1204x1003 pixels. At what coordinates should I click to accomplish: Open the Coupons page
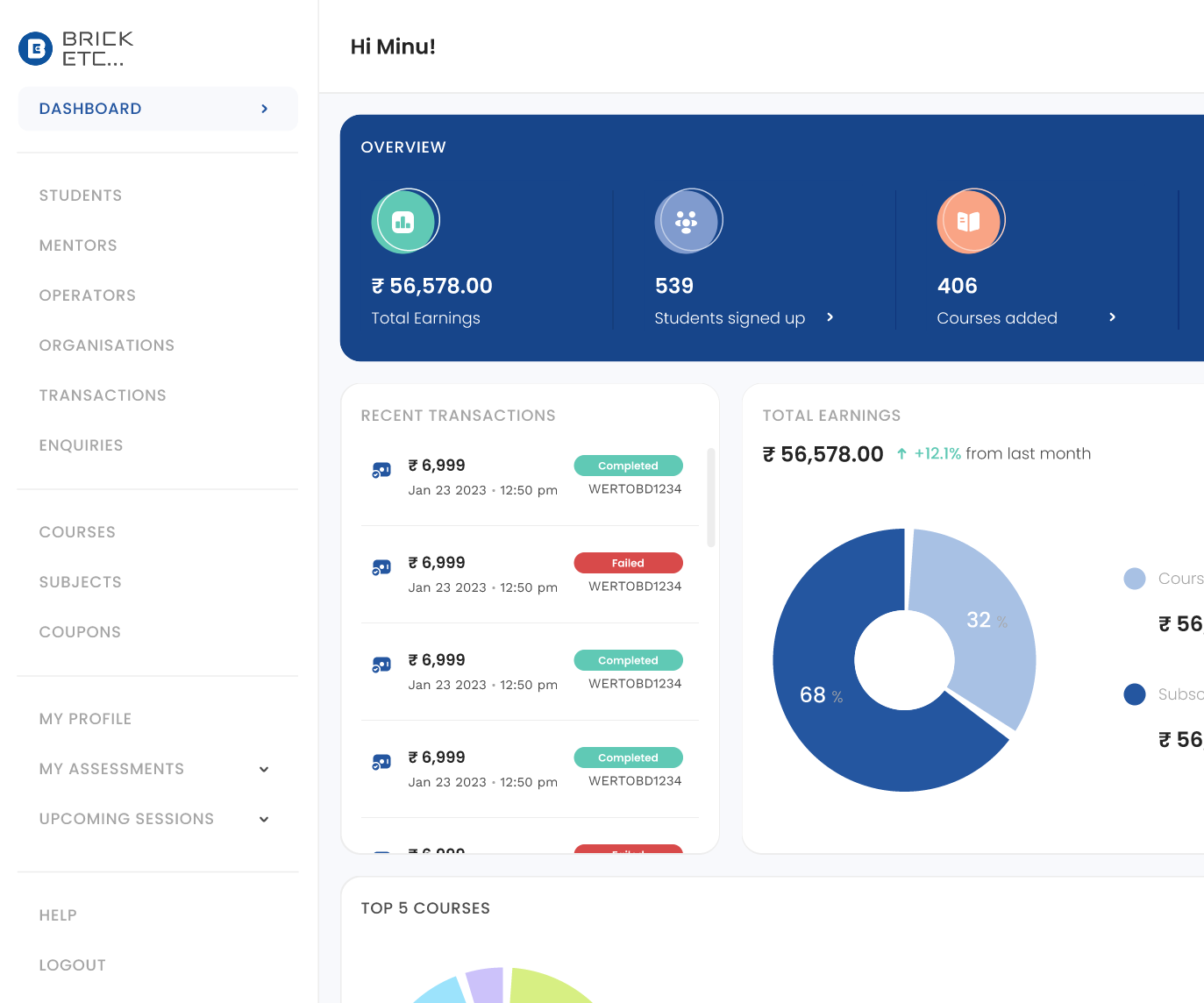pyautogui.click(x=80, y=632)
